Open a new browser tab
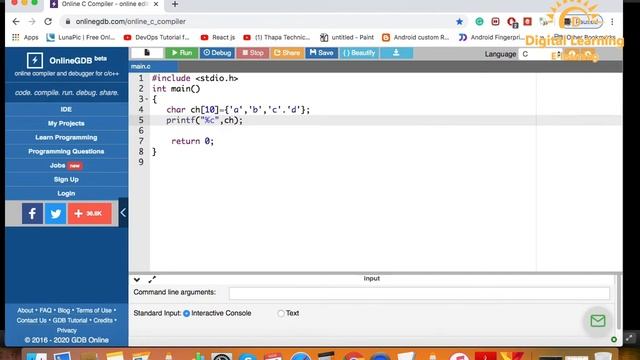 pyautogui.click(x=175, y=4)
